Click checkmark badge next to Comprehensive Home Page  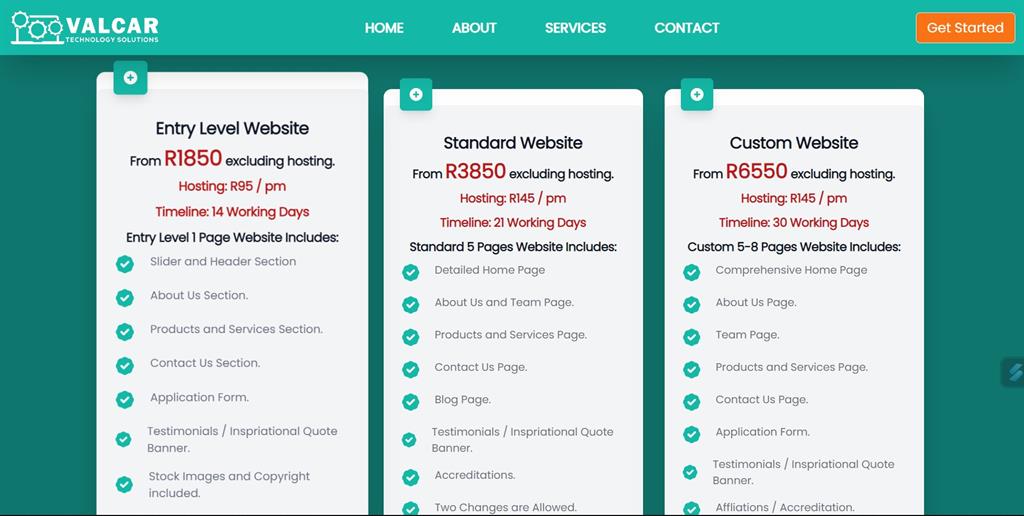pyautogui.click(x=691, y=272)
